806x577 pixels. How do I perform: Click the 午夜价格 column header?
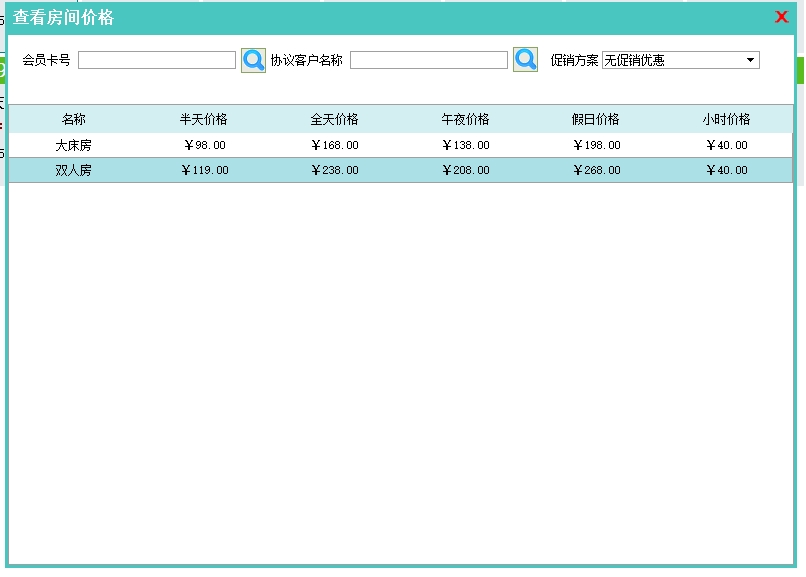point(466,119)
